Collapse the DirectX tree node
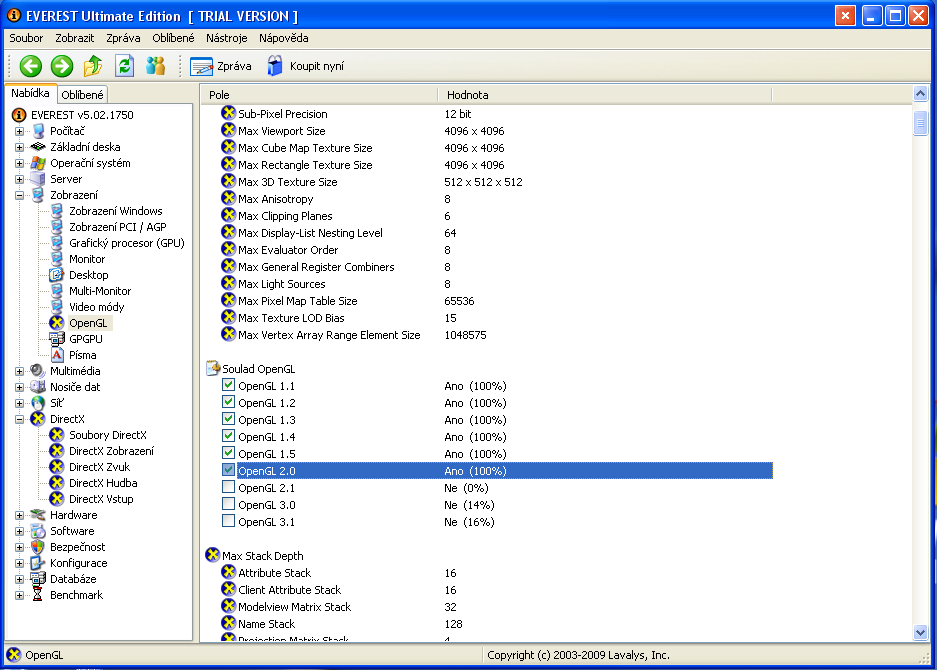 point(19,420)
